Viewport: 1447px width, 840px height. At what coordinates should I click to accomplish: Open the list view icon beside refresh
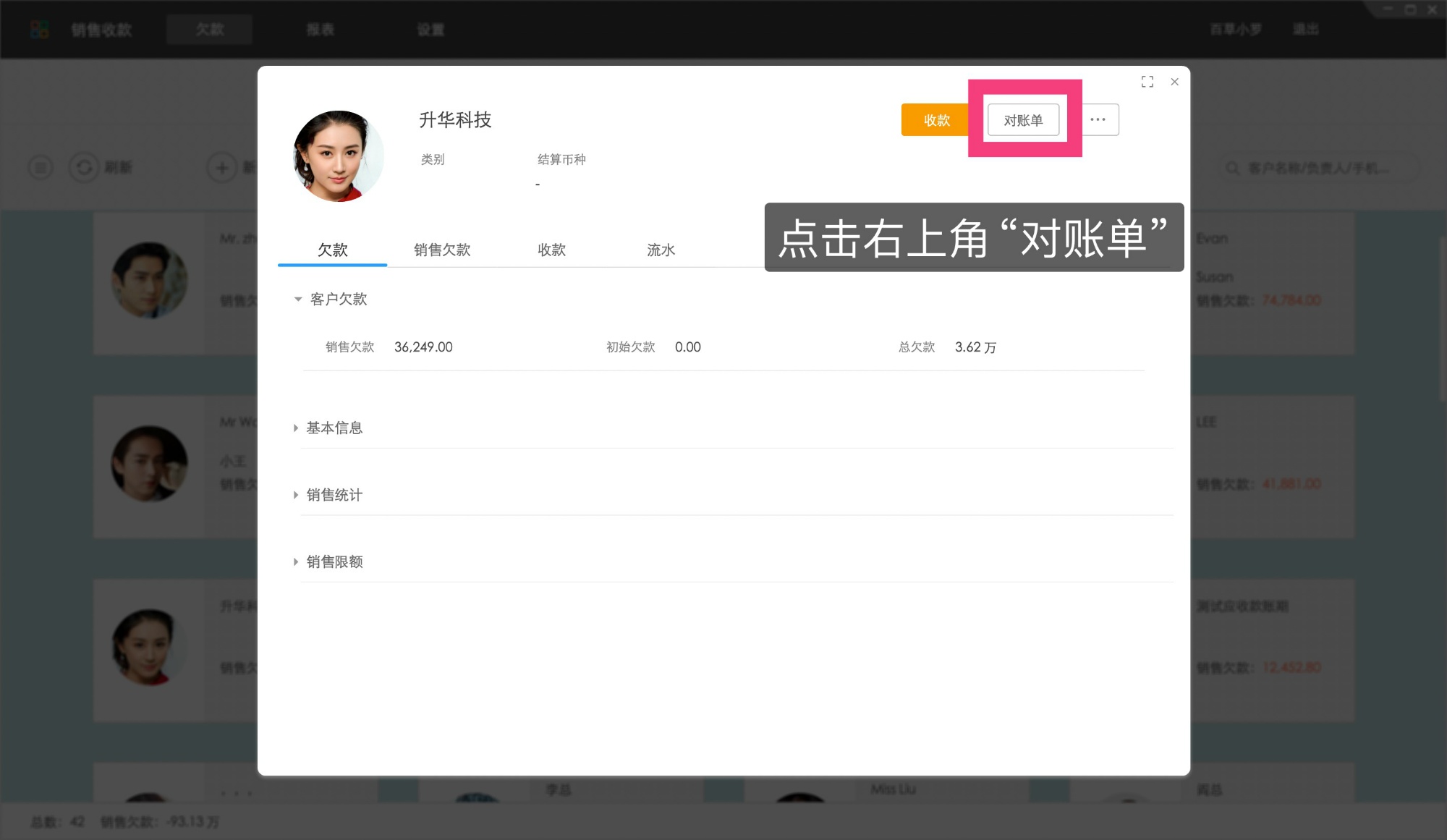click(41, 167)
